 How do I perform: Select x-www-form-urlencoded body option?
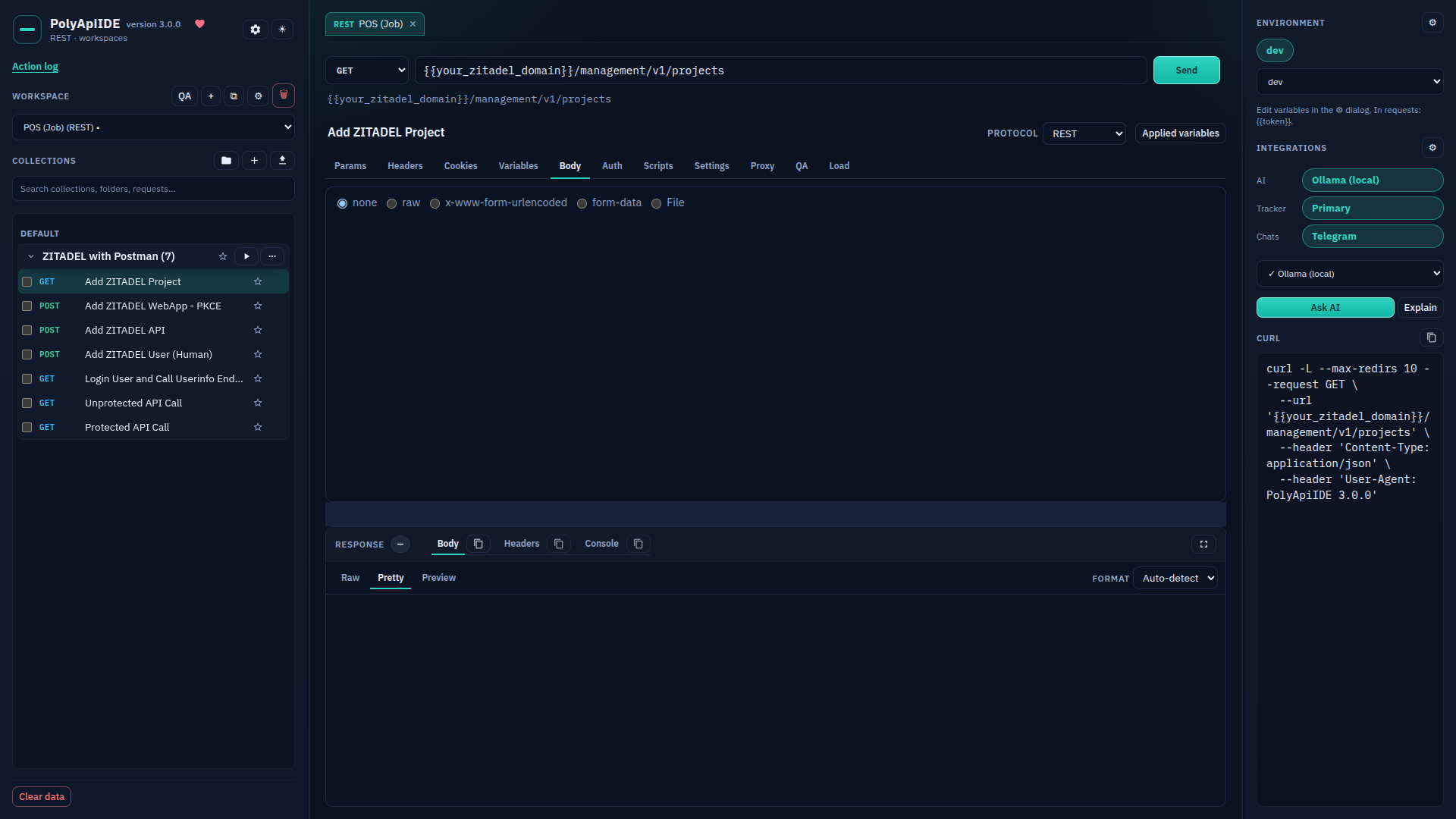coord(435,203)
